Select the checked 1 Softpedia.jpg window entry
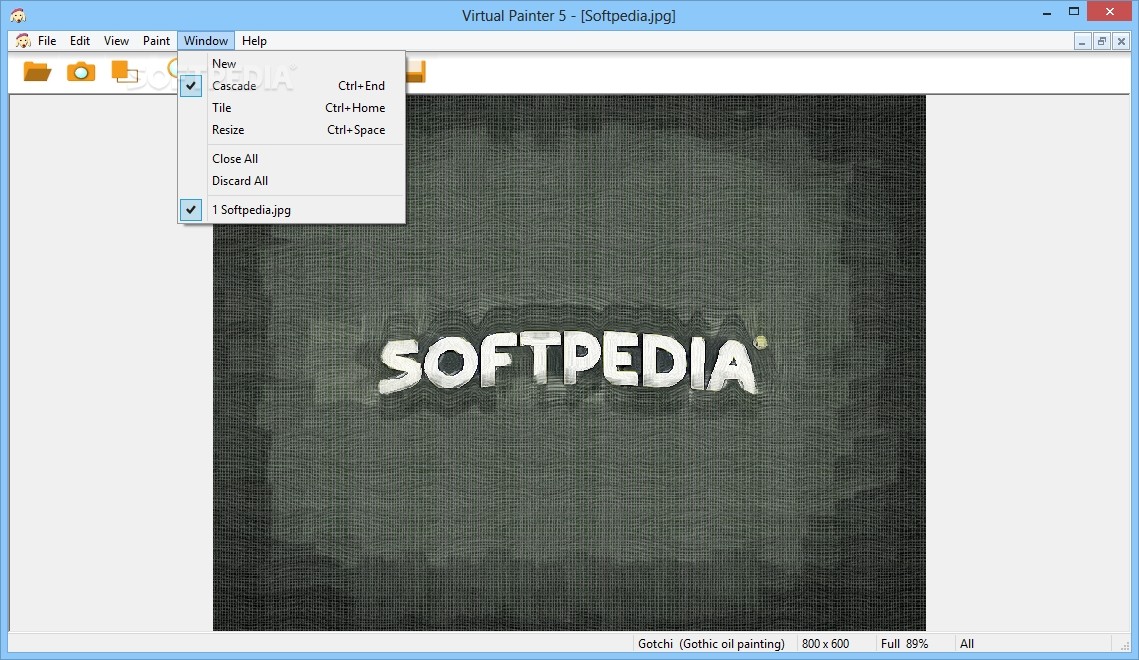This screenshot has height=660, width=1139. pos(291,210)
